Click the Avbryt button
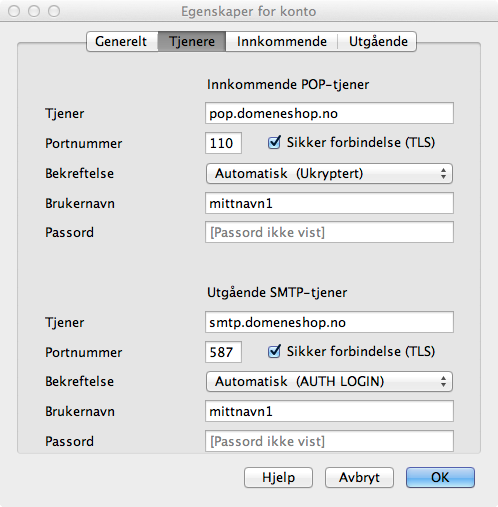The height and width of the screenshot is (507, 498). 359,478
